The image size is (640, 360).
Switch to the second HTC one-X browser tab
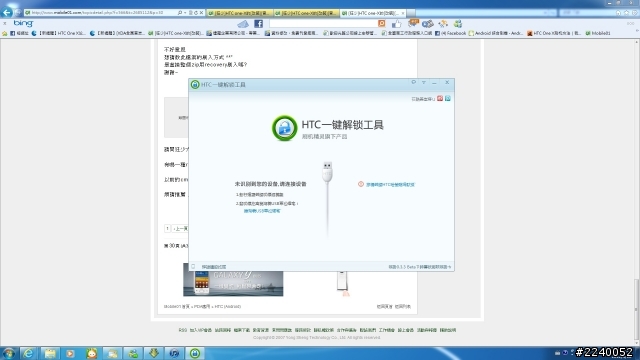pyautogui.click(x=307, y=13)
